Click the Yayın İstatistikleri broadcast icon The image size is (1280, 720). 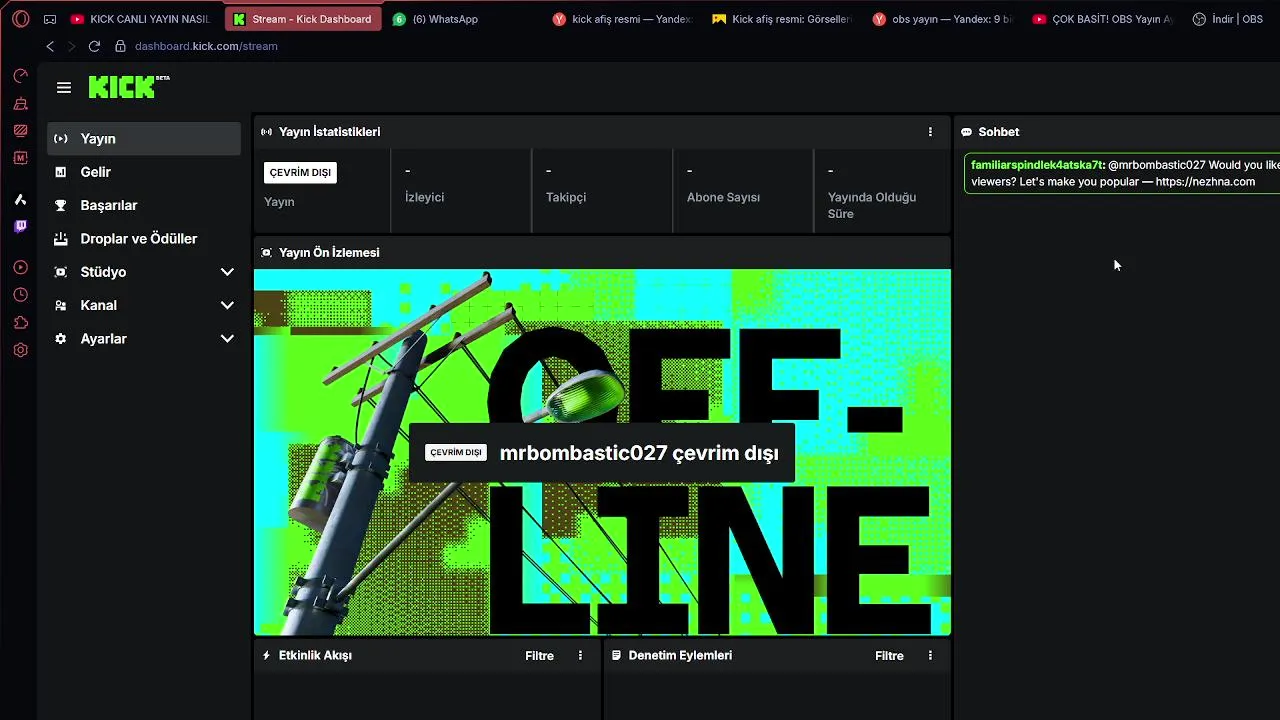point(266,132)
